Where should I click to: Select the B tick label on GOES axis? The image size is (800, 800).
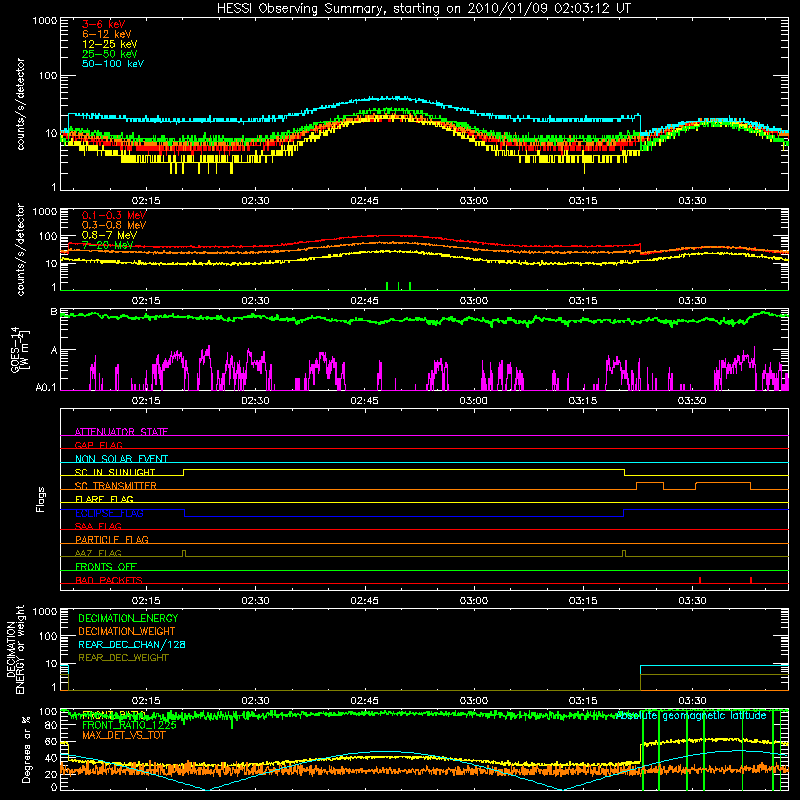tap(54, 311)
